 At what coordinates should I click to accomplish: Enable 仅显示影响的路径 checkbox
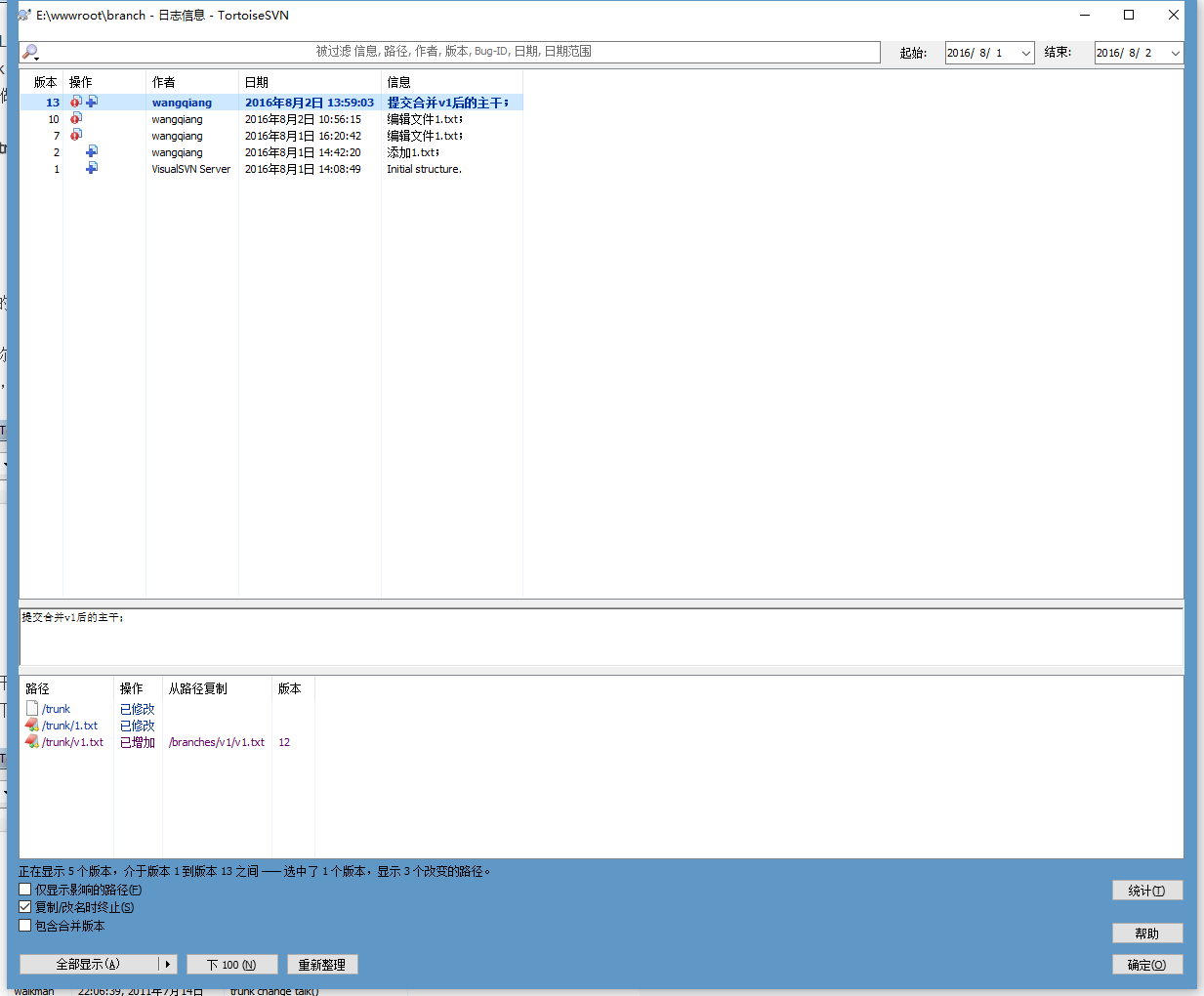pyautogui.click(x=25, y=890)
